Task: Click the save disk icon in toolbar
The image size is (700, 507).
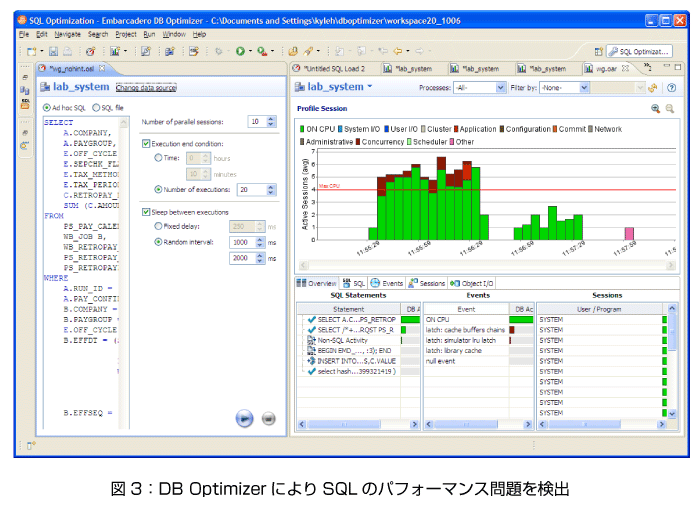Action: coord(54,51)
